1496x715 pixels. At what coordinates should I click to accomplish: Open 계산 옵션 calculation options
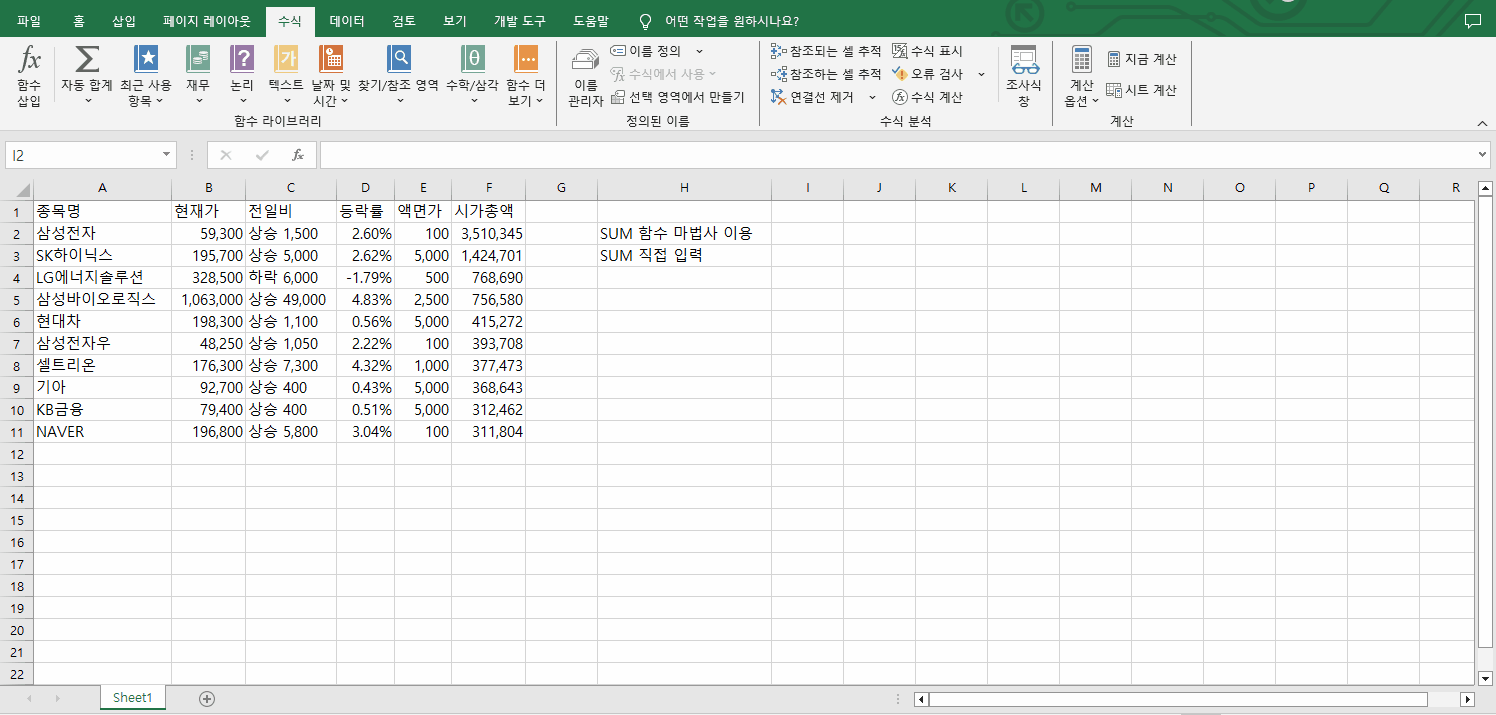click(1081, 76)
